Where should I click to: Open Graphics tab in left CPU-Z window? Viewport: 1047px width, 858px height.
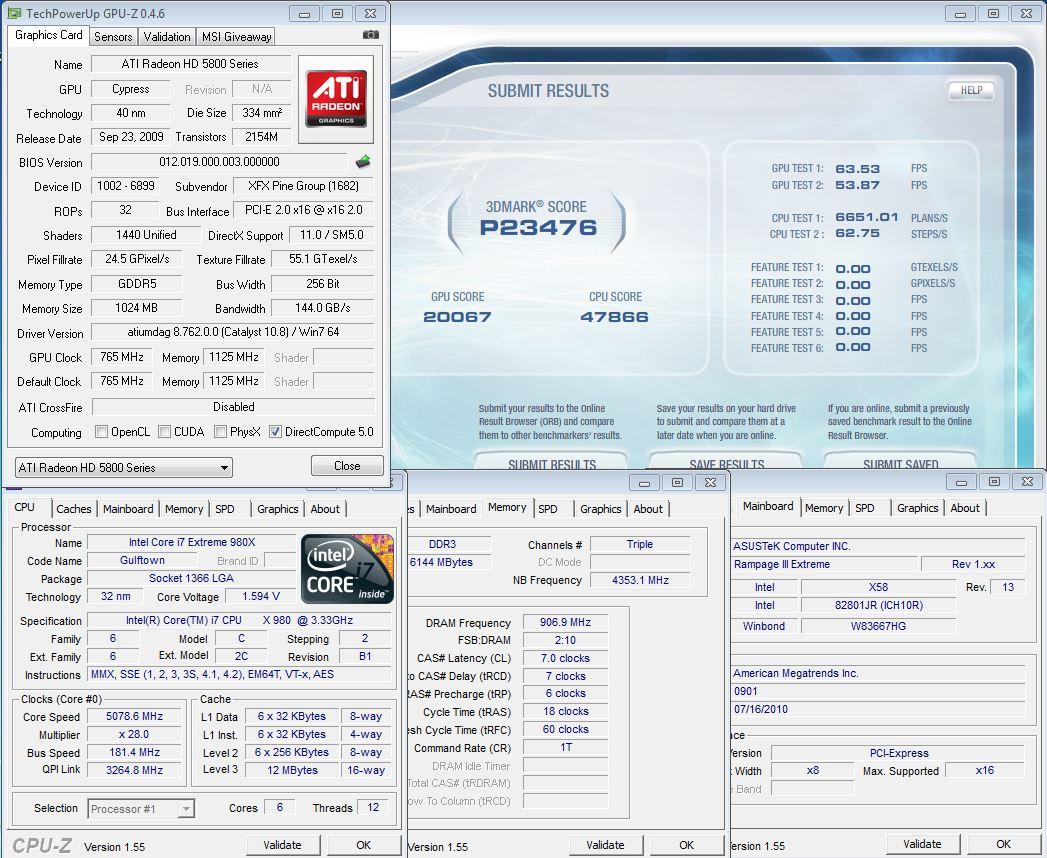(x=278, y=509)
